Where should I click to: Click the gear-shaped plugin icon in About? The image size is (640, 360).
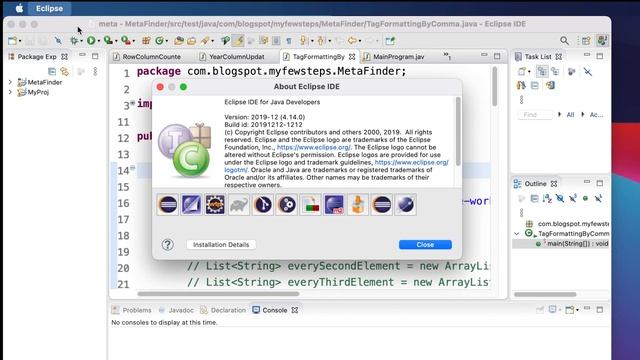tap(215, 204)
